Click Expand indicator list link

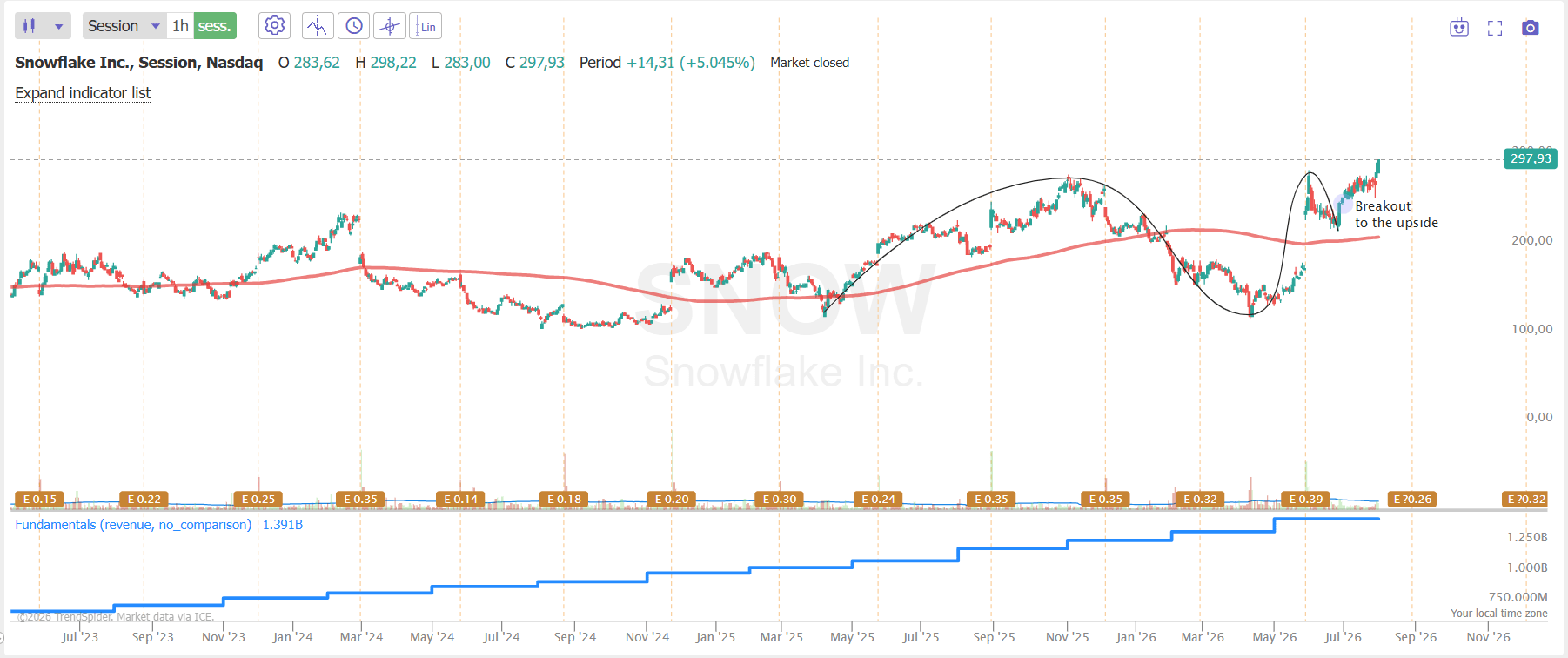click(83, 93)
